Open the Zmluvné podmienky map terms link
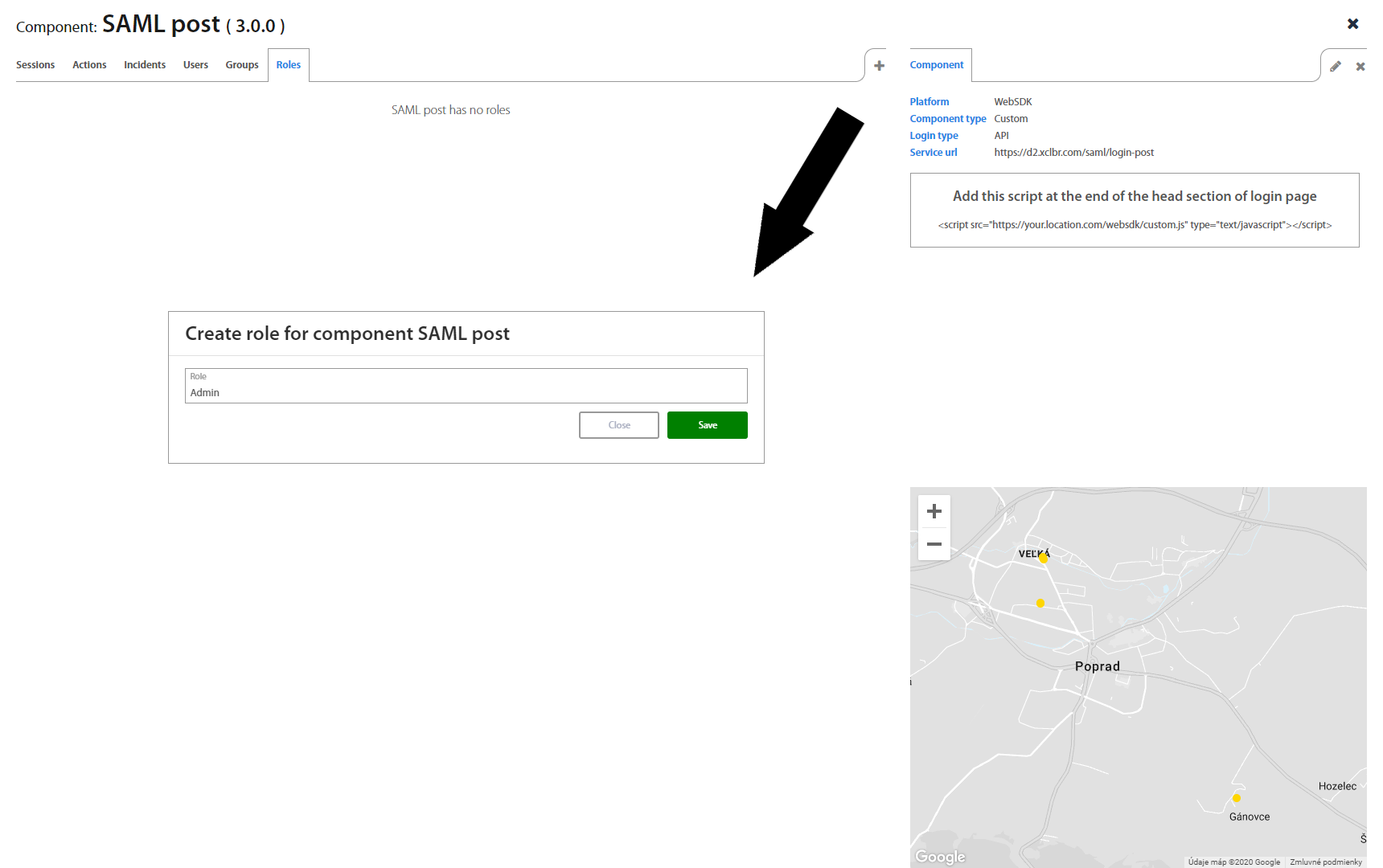The width and height of the screenshot is (1383, 868). pos(1325,862)
